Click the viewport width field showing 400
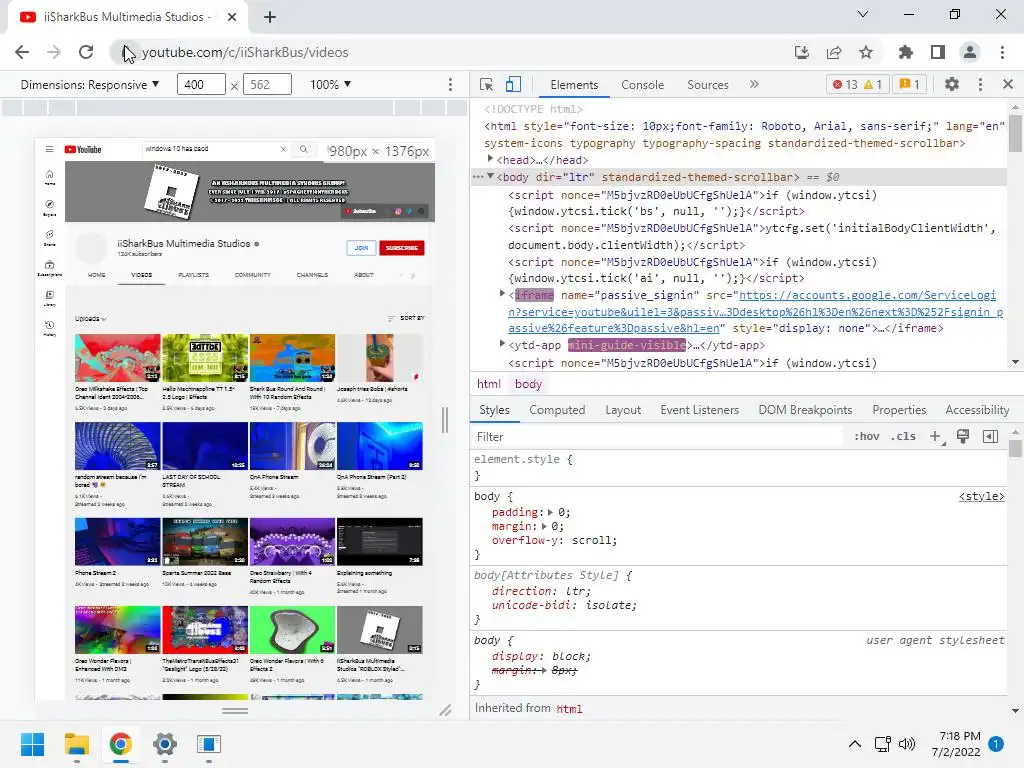 coord(201,84)
